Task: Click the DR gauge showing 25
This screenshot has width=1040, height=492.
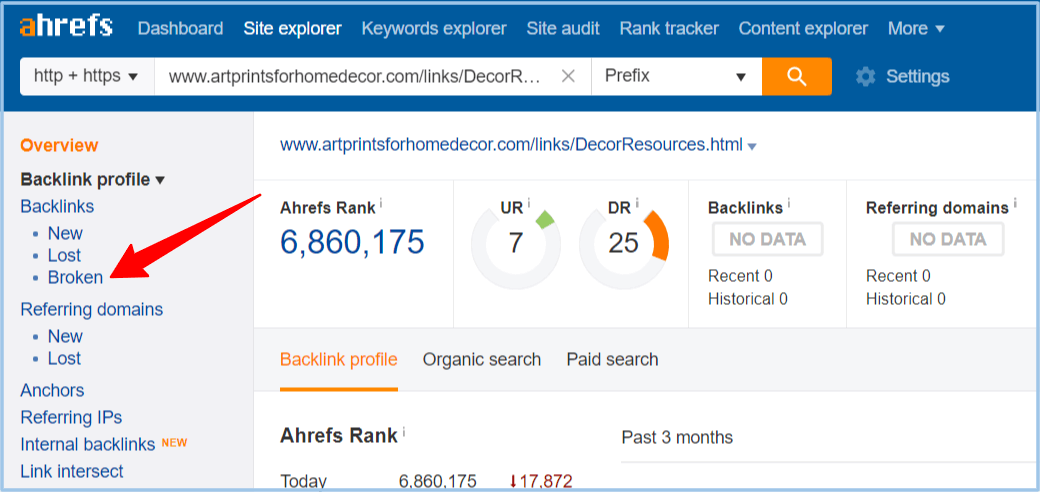Action: pyautogui.click(x=623, y=243)
